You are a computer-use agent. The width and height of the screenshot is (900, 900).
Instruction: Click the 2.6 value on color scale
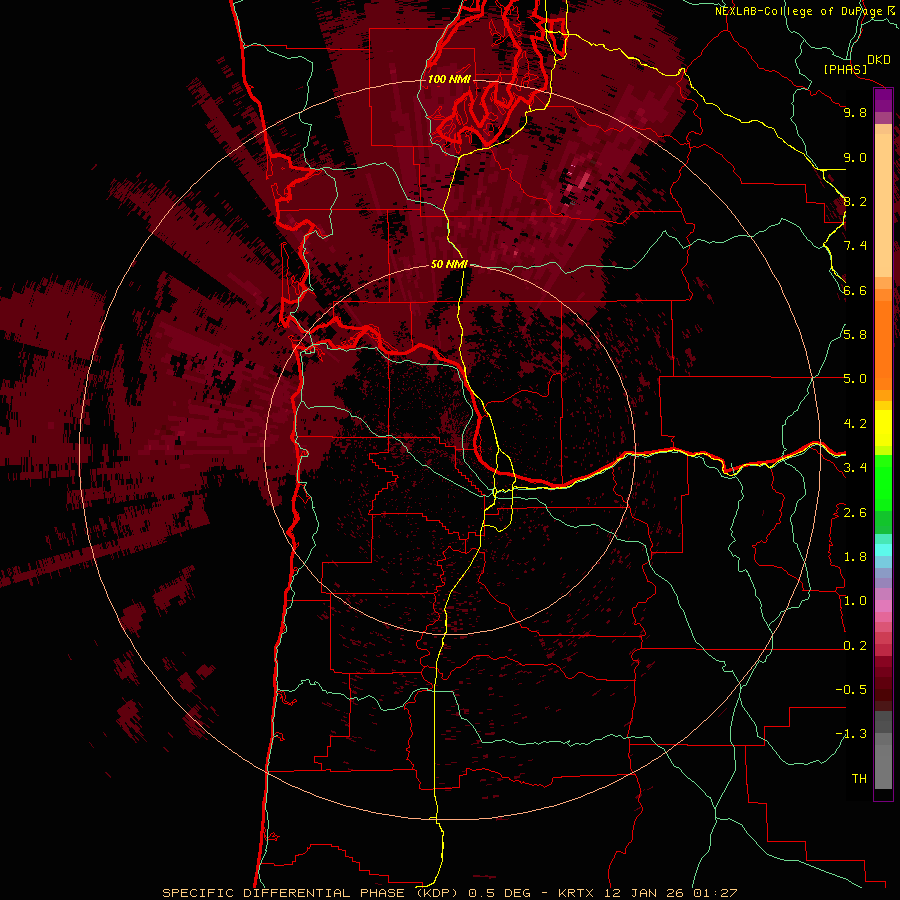[855, 513]
